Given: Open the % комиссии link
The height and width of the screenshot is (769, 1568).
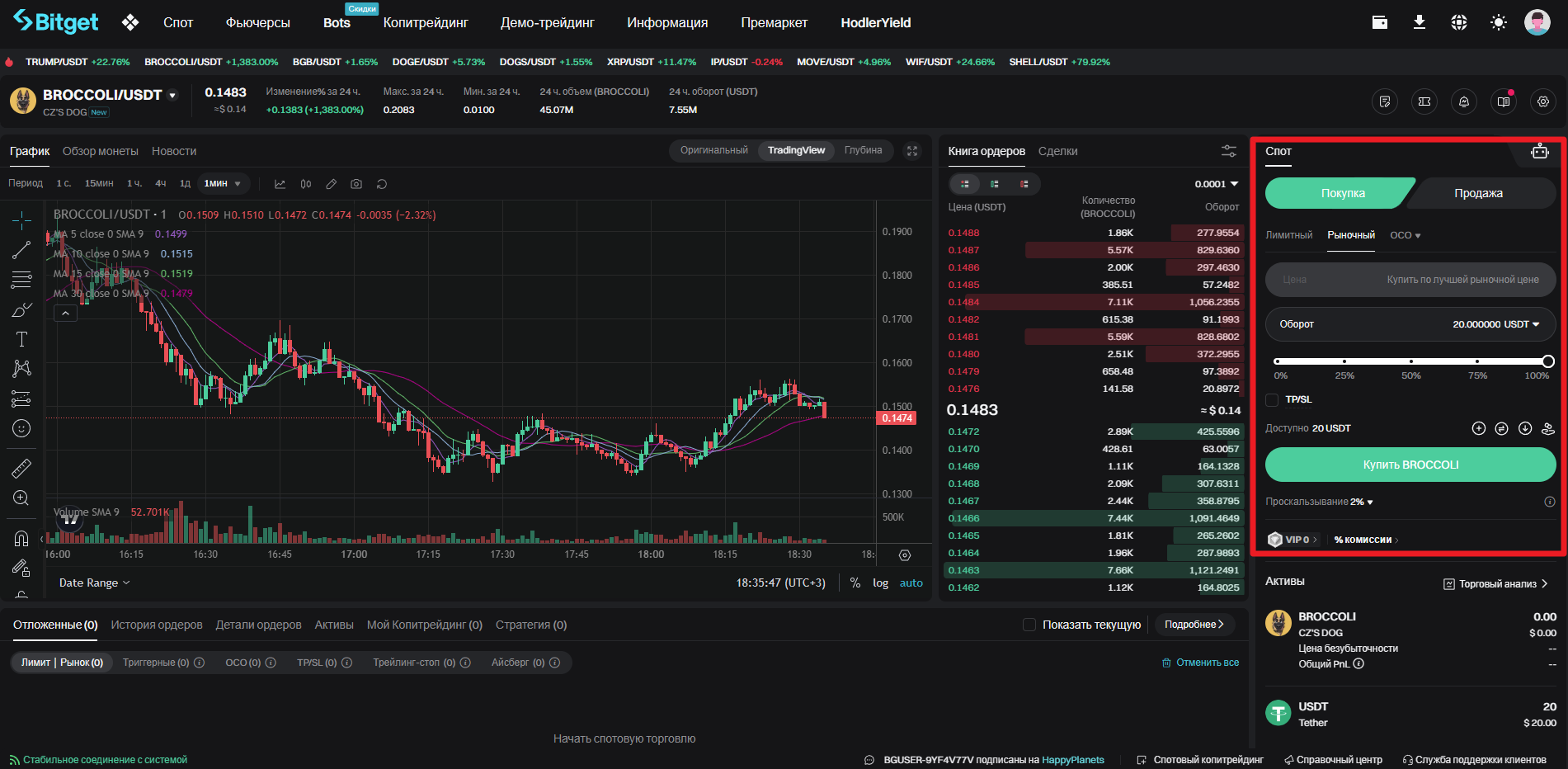Looking at the screenshot, I should click(x=1367, y=540).
